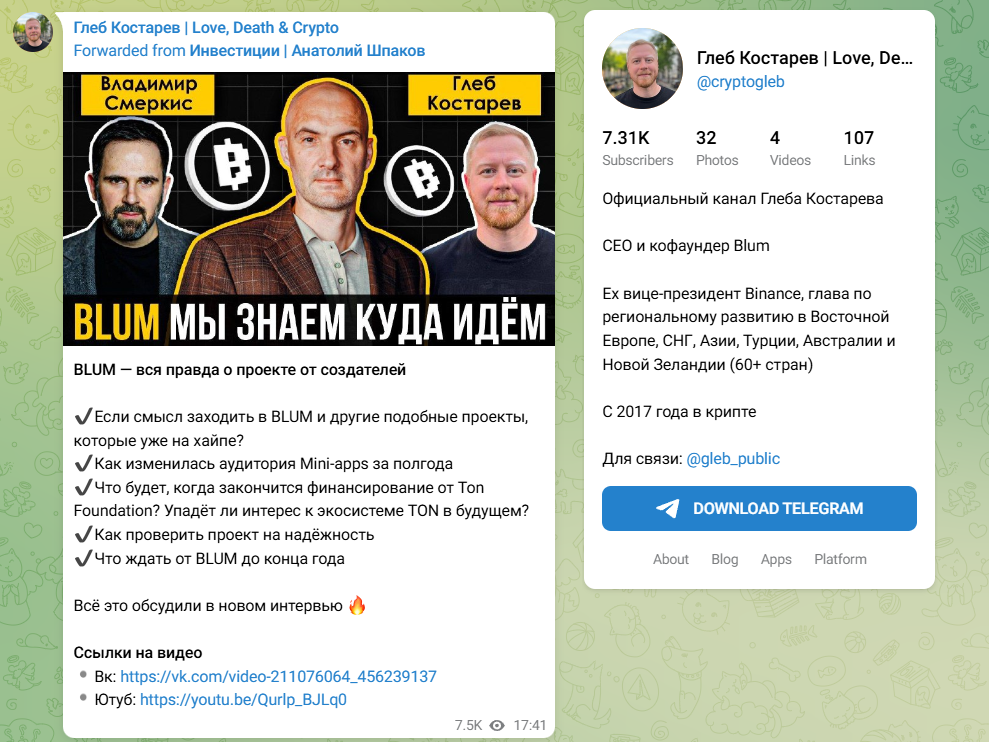Open the VK video link
The width and height of the screenshot is (989, 742).
[278, 676]
